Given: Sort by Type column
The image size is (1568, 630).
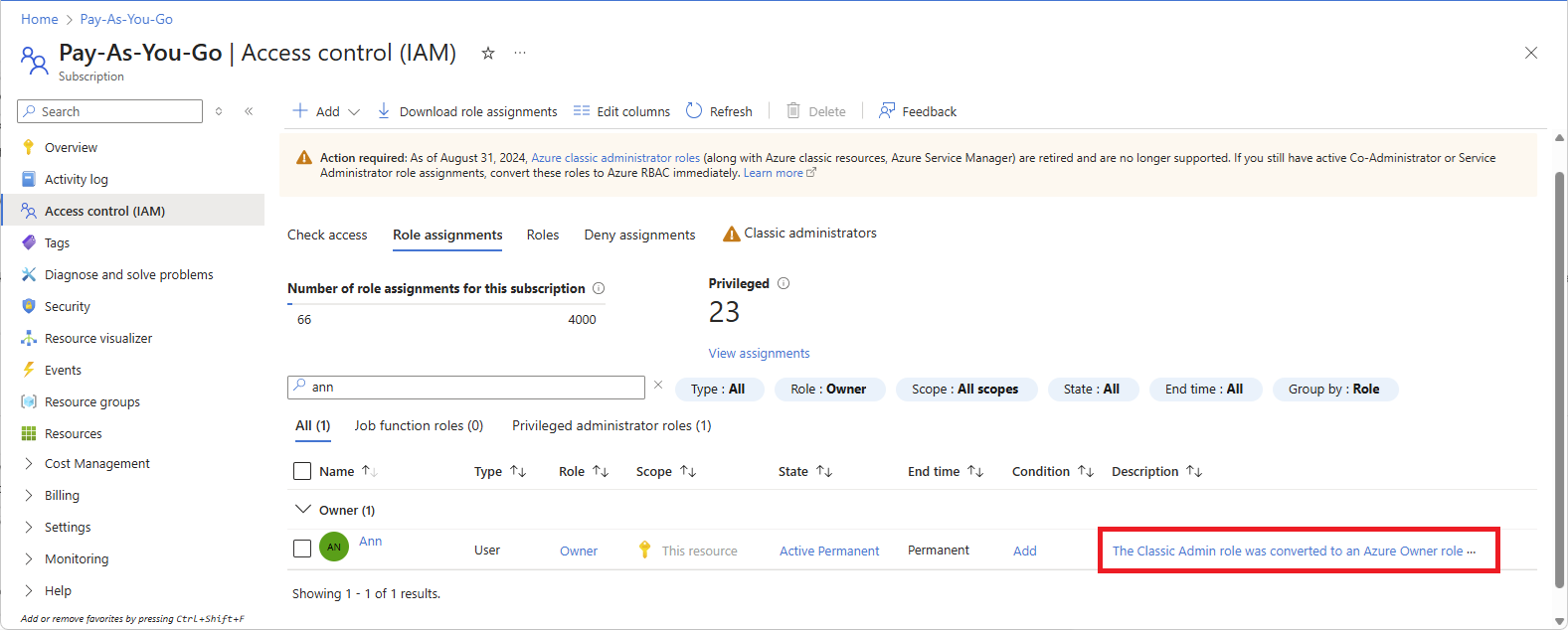Looking at the screenshot, I should click(x=500, y=471).
